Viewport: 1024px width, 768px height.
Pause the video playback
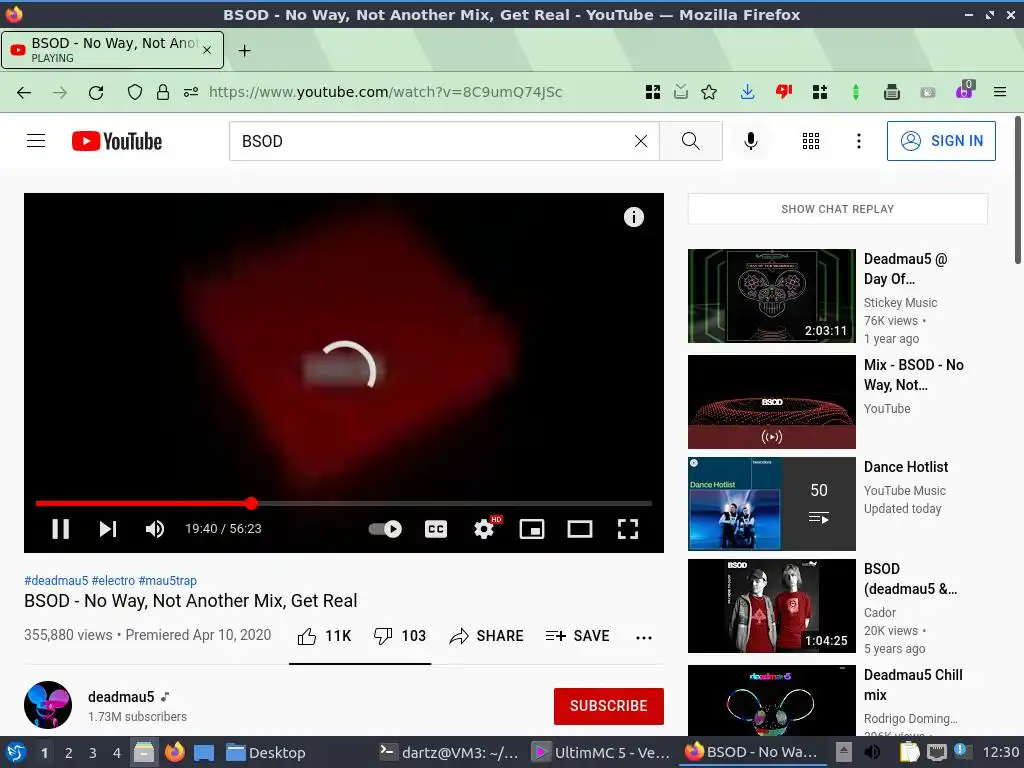tap(60, 528)
